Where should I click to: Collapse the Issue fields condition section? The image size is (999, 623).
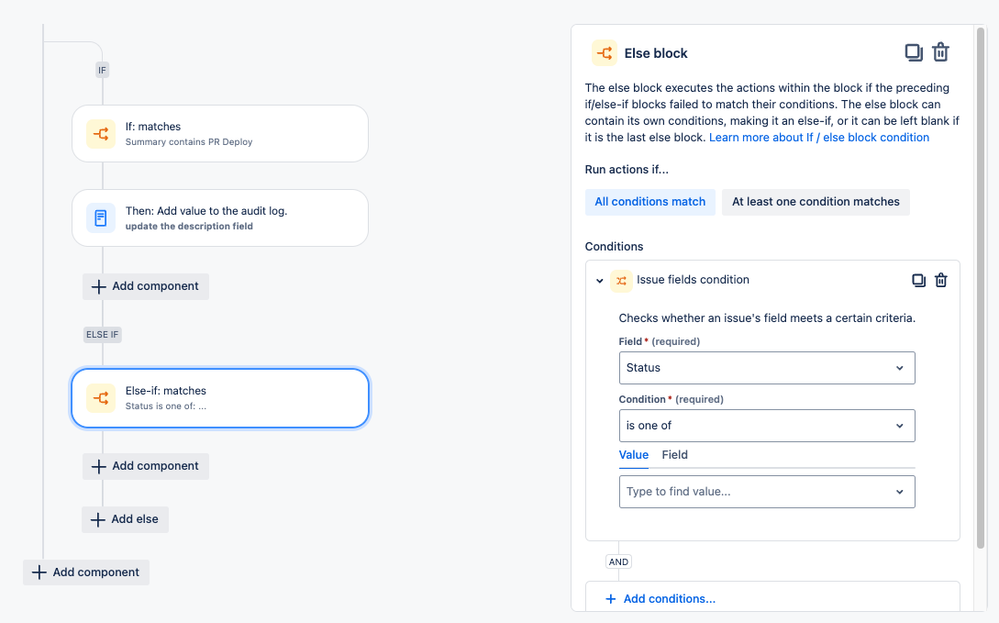tap(600, 281)
